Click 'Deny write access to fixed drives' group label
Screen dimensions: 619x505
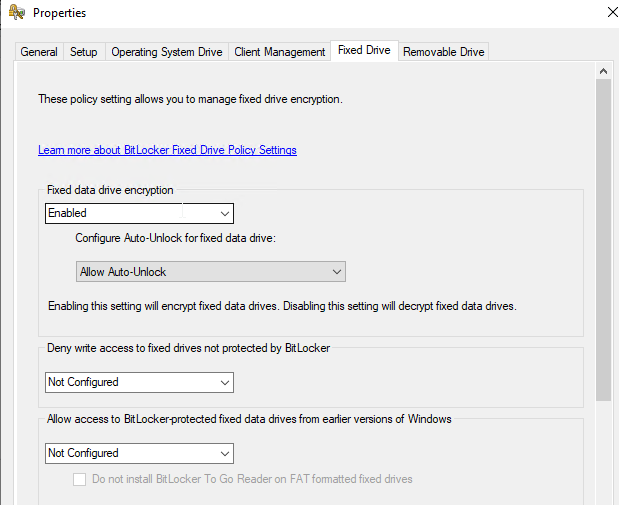(188, 348)
